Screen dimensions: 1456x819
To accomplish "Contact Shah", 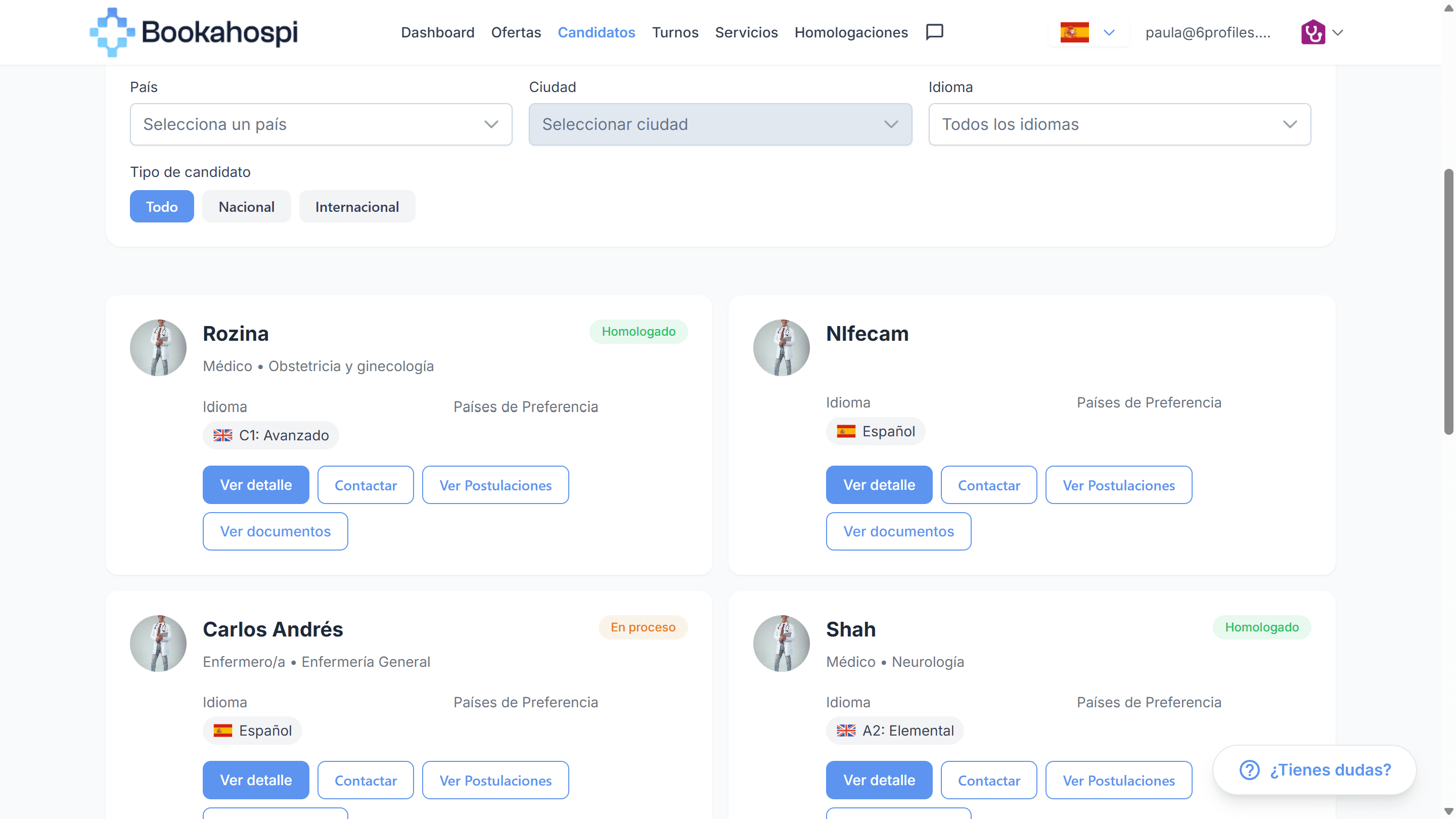I will click(989, 780).
